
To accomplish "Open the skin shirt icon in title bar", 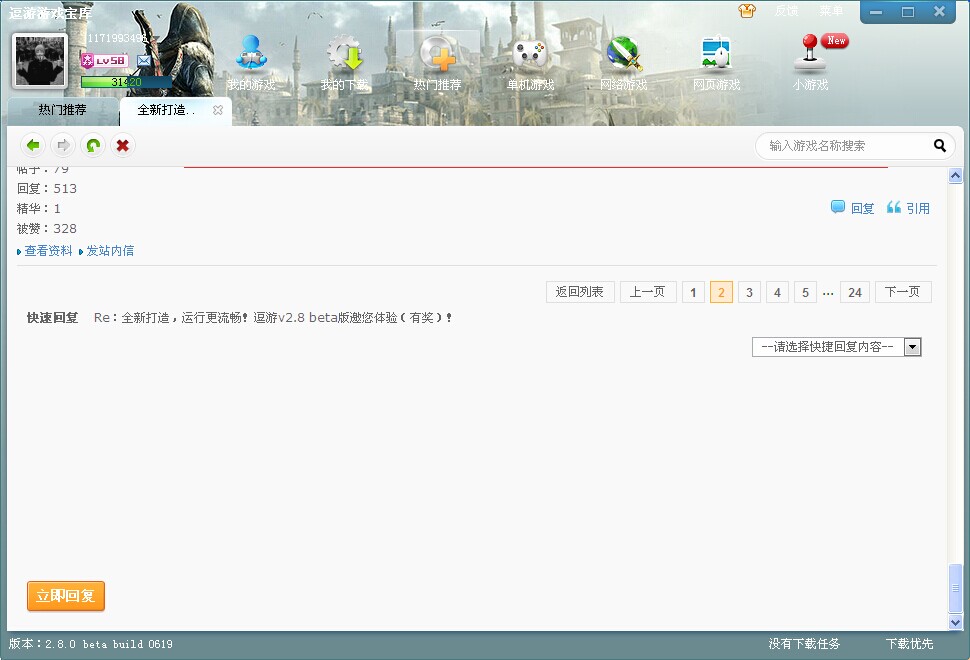I will [x=747, y=11].
